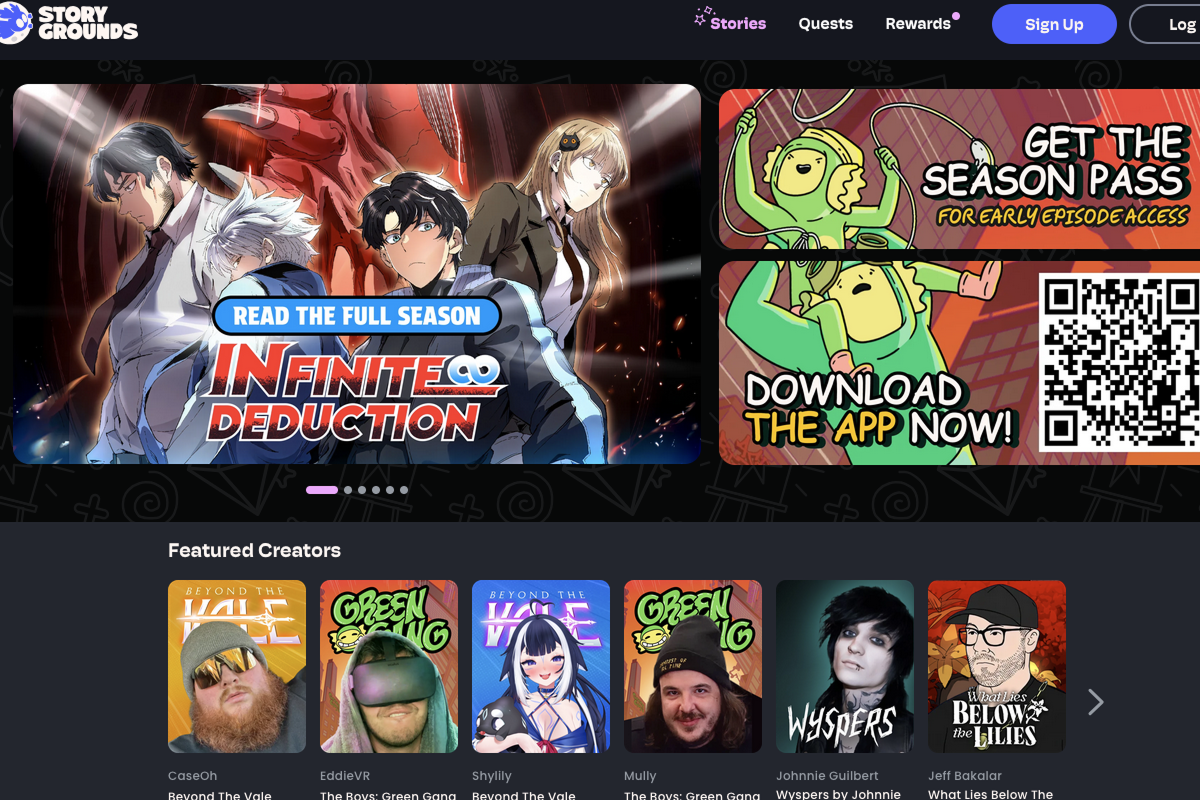Open the Rewards page
The width and height of the screenshot is (1200, 800).
(917, 23)
